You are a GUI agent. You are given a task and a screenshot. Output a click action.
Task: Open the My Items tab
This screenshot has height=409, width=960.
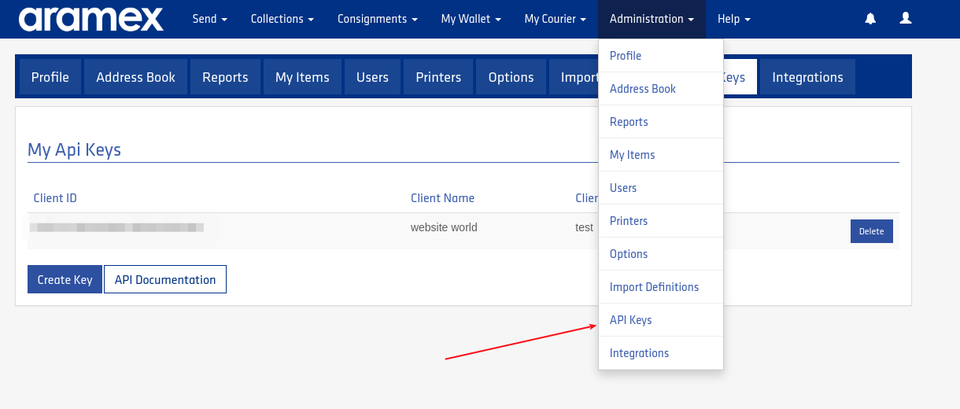coord(302,77)
